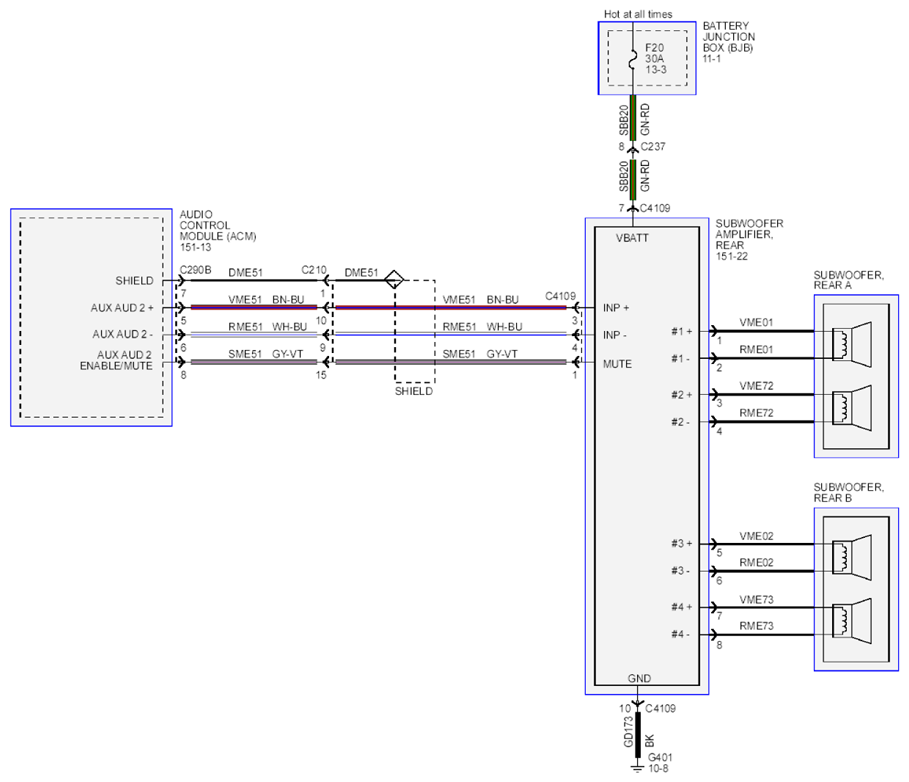Click the Subwoofer Amplifier, Rear label
The image size is (909, 782).
click(x=749, y=239)
